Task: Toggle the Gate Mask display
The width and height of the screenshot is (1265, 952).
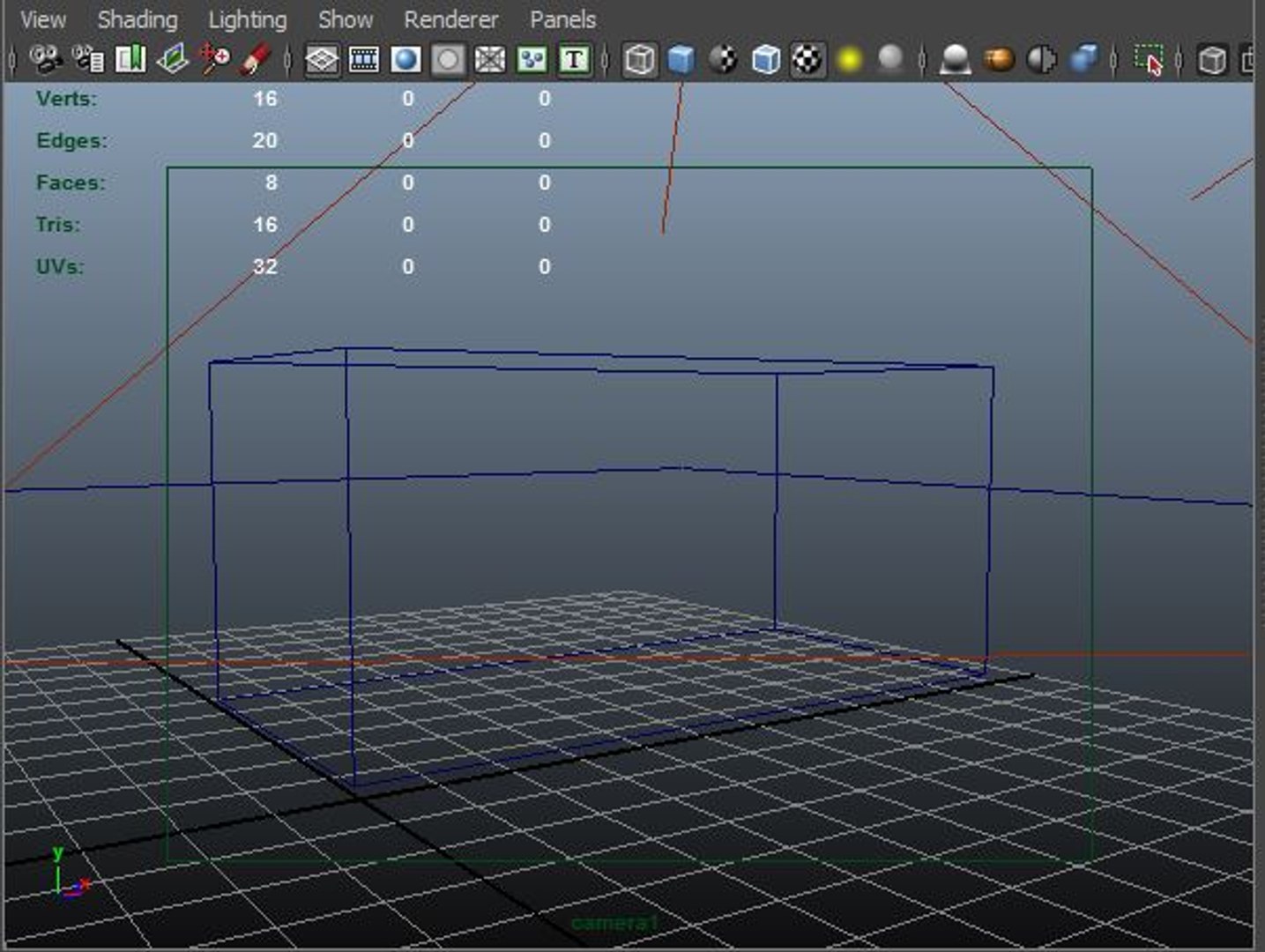Action: click(x=448, y=60)
